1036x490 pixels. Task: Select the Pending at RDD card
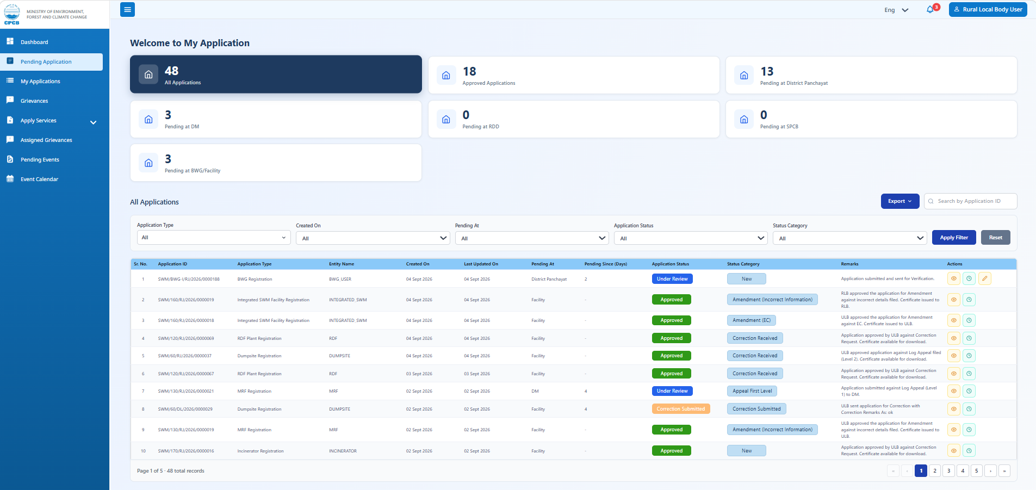574,119
